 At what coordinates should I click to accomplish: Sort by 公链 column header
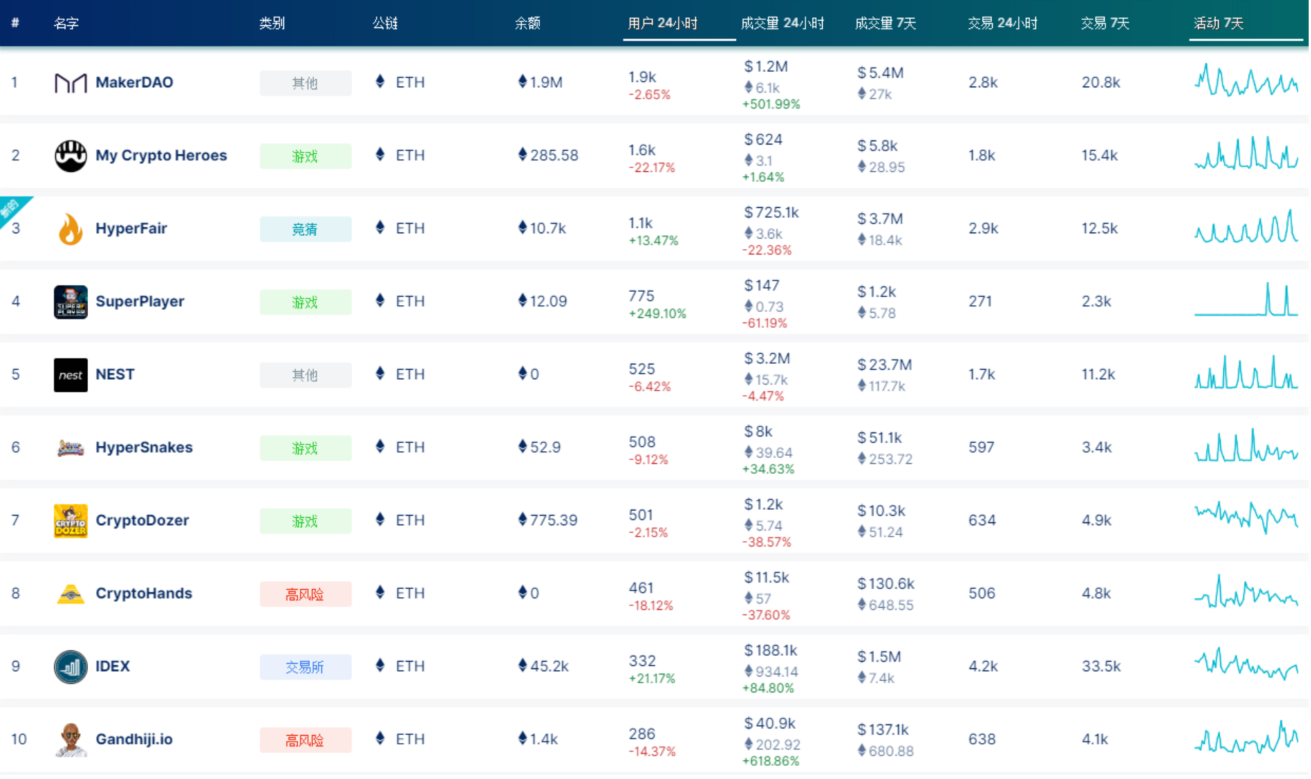coord(385,23)
